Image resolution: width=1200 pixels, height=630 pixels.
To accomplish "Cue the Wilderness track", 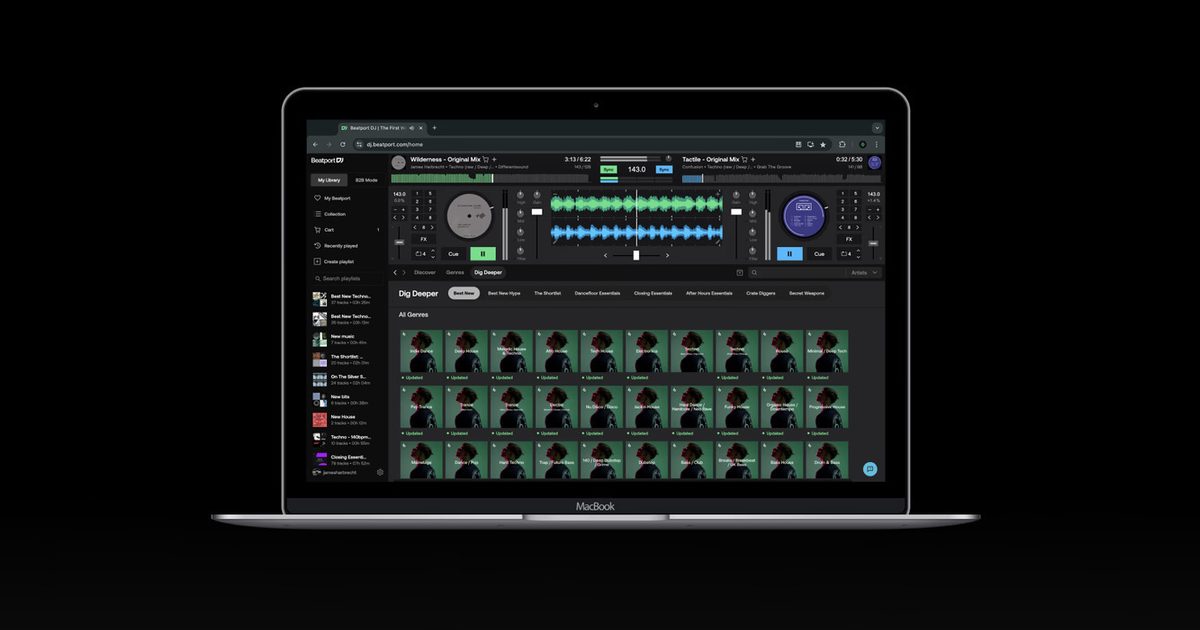I will pos(453,254).
